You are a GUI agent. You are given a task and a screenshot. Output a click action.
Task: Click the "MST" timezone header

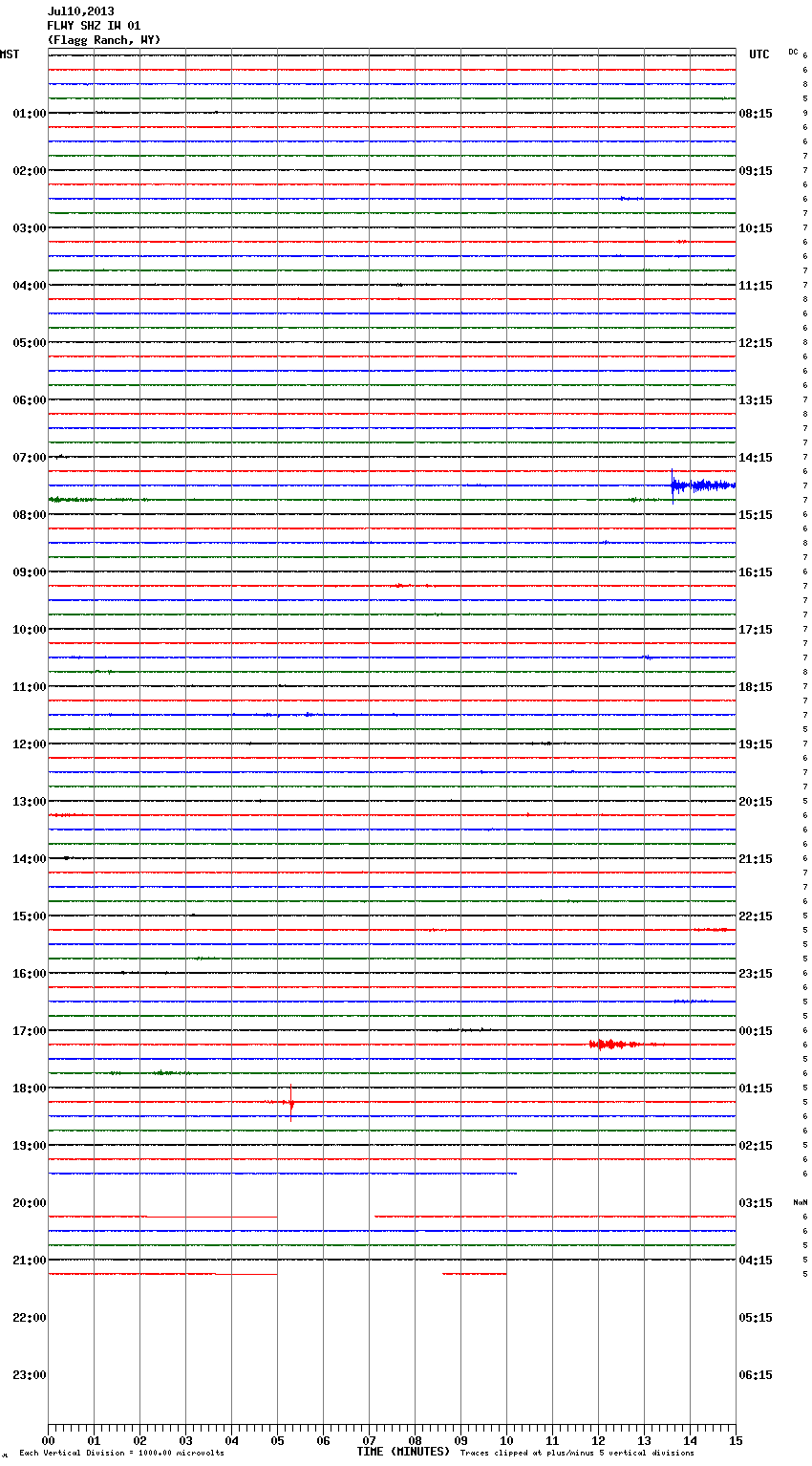pyautogui.click(x=10, y=54)
